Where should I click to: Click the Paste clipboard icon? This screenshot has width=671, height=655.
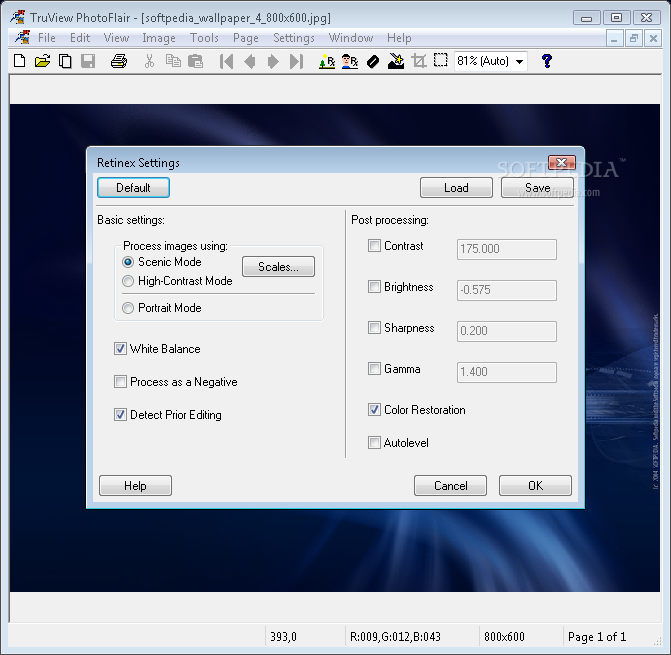coord(196,61)
